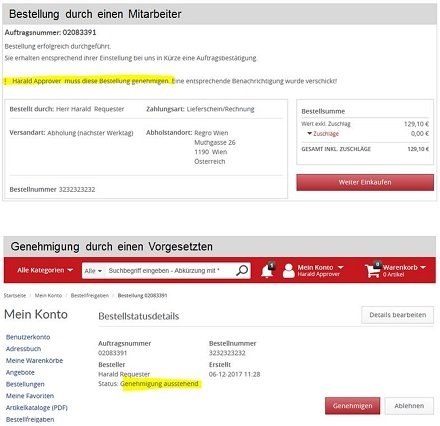Open Meine Warenkörbe in sidebar
The width and height of the screenshot is (440, 426).
[34, 360]
